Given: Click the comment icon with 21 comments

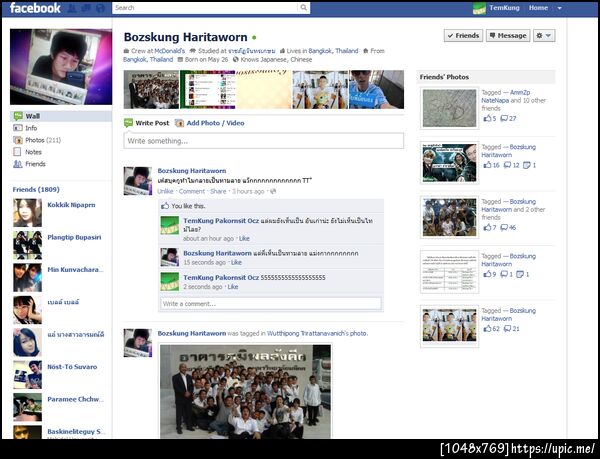Looking at the screenshot, I should [508, 329].
